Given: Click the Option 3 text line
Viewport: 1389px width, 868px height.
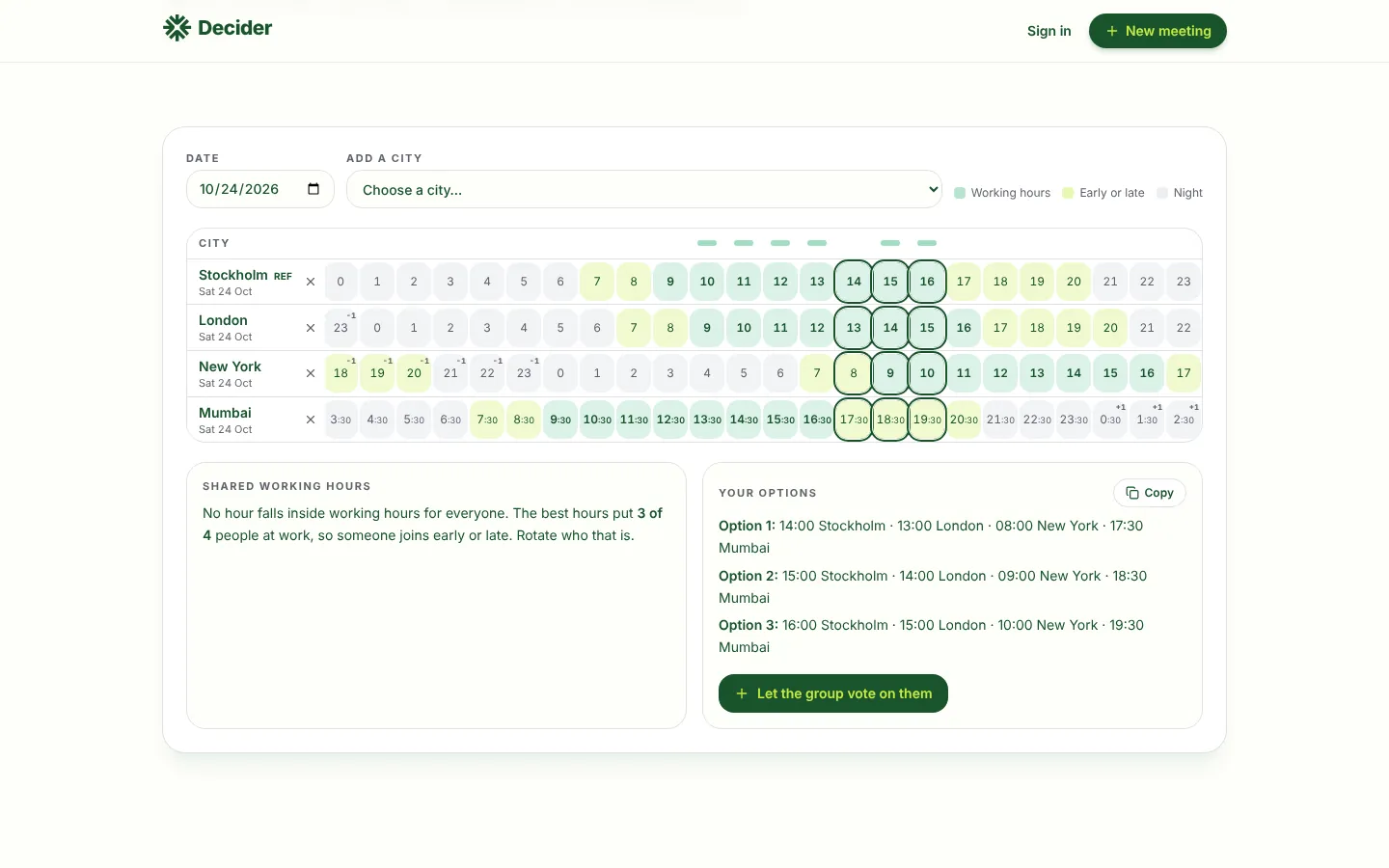Looking at the screenshot, I should coord(931,637).
